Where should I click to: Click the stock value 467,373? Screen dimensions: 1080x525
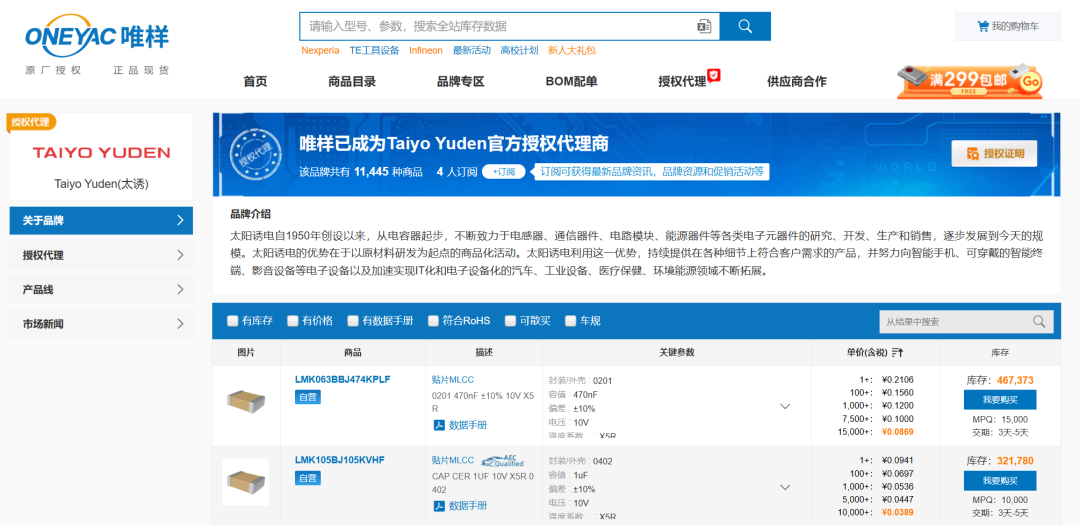1015,380
